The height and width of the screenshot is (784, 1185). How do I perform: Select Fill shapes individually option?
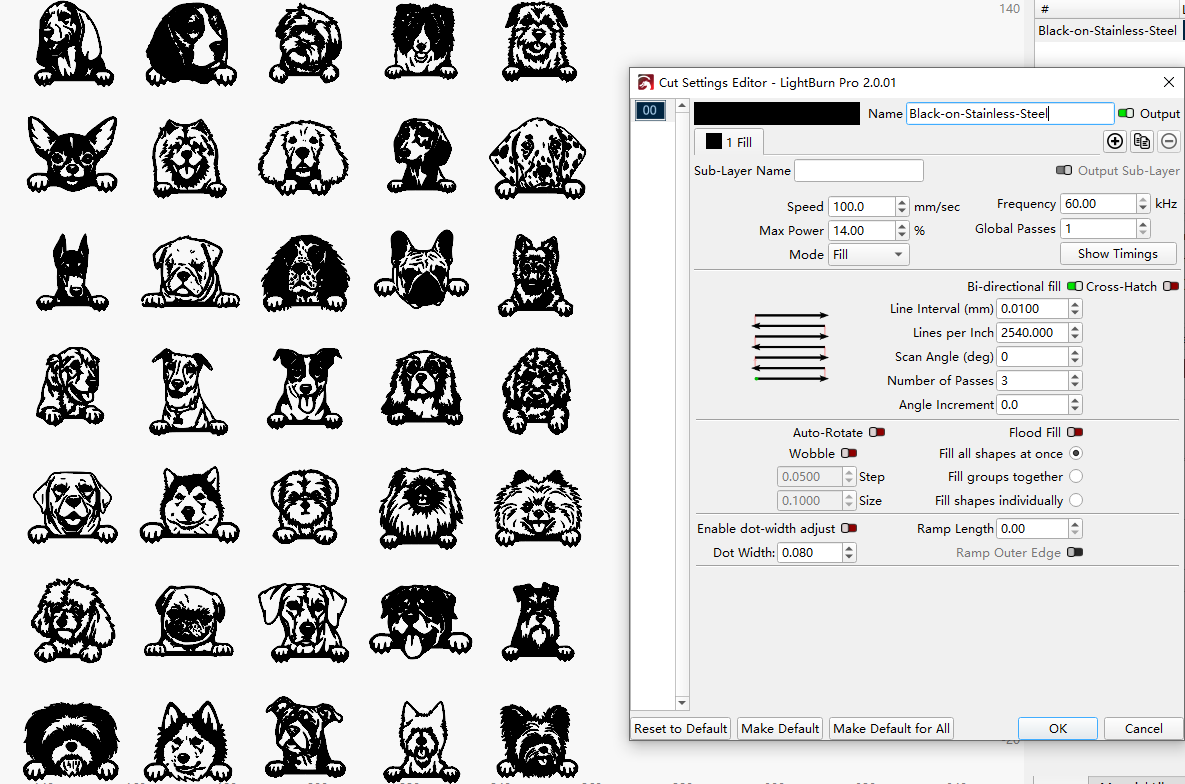(1076, 501)
